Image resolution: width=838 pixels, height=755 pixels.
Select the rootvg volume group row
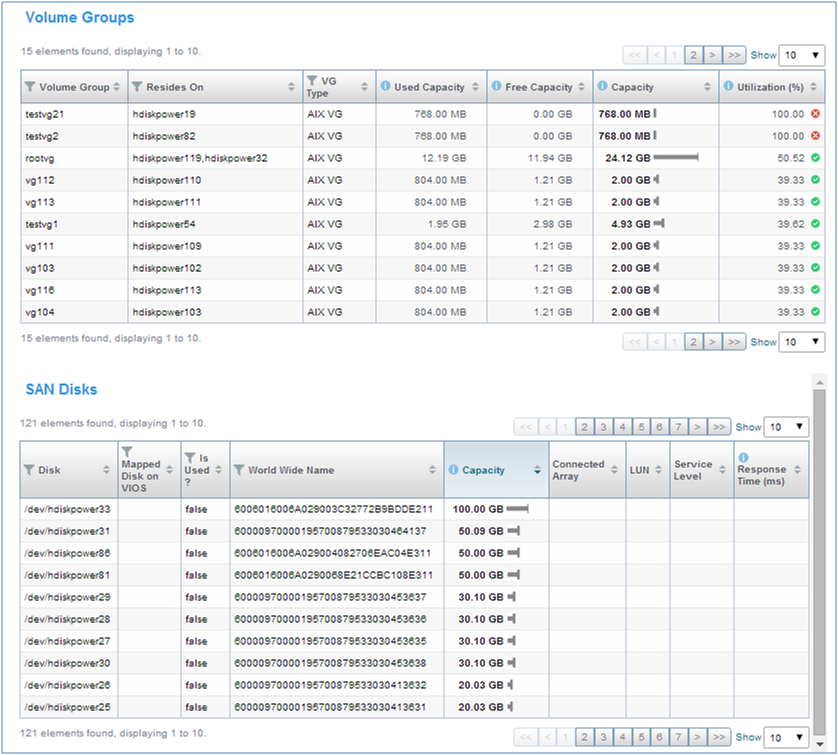[423, 158]
